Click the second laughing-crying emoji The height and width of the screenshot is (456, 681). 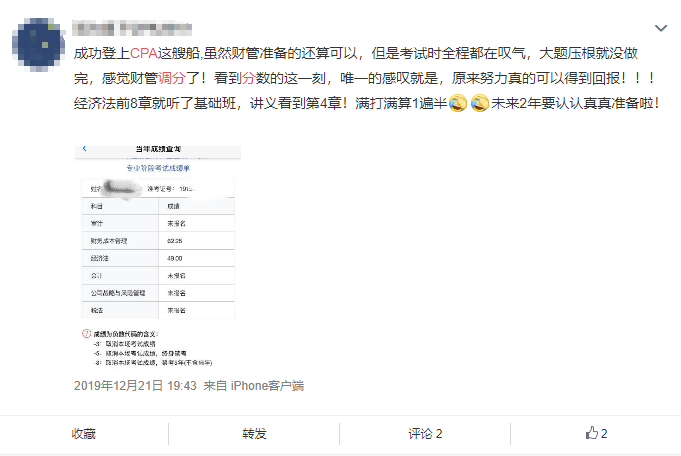coord(479,103)
